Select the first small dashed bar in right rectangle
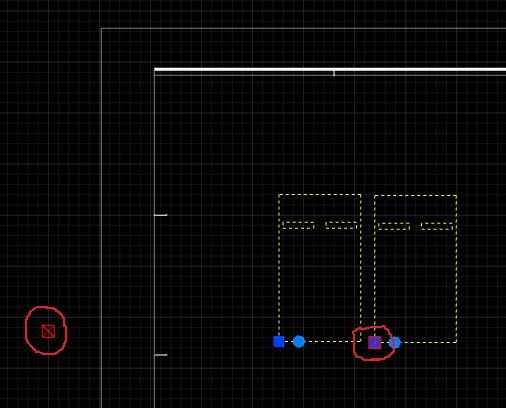The width and height of the screenshot is (506, 408). click(394, 226)
